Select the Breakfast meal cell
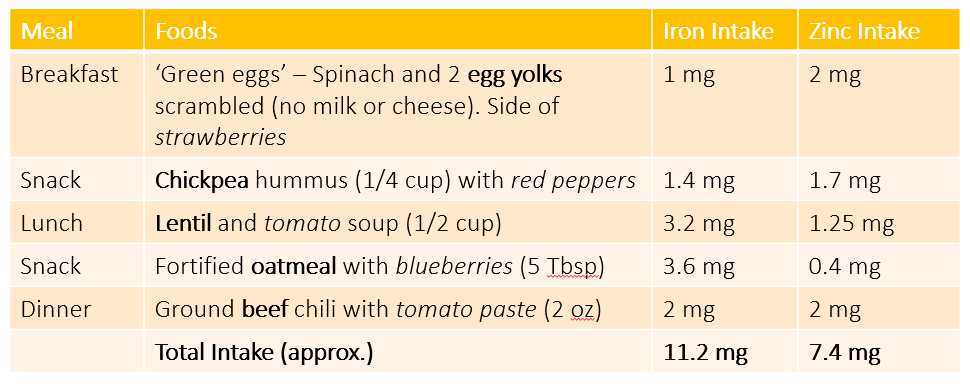970x385 pixels. pos(77,105)
